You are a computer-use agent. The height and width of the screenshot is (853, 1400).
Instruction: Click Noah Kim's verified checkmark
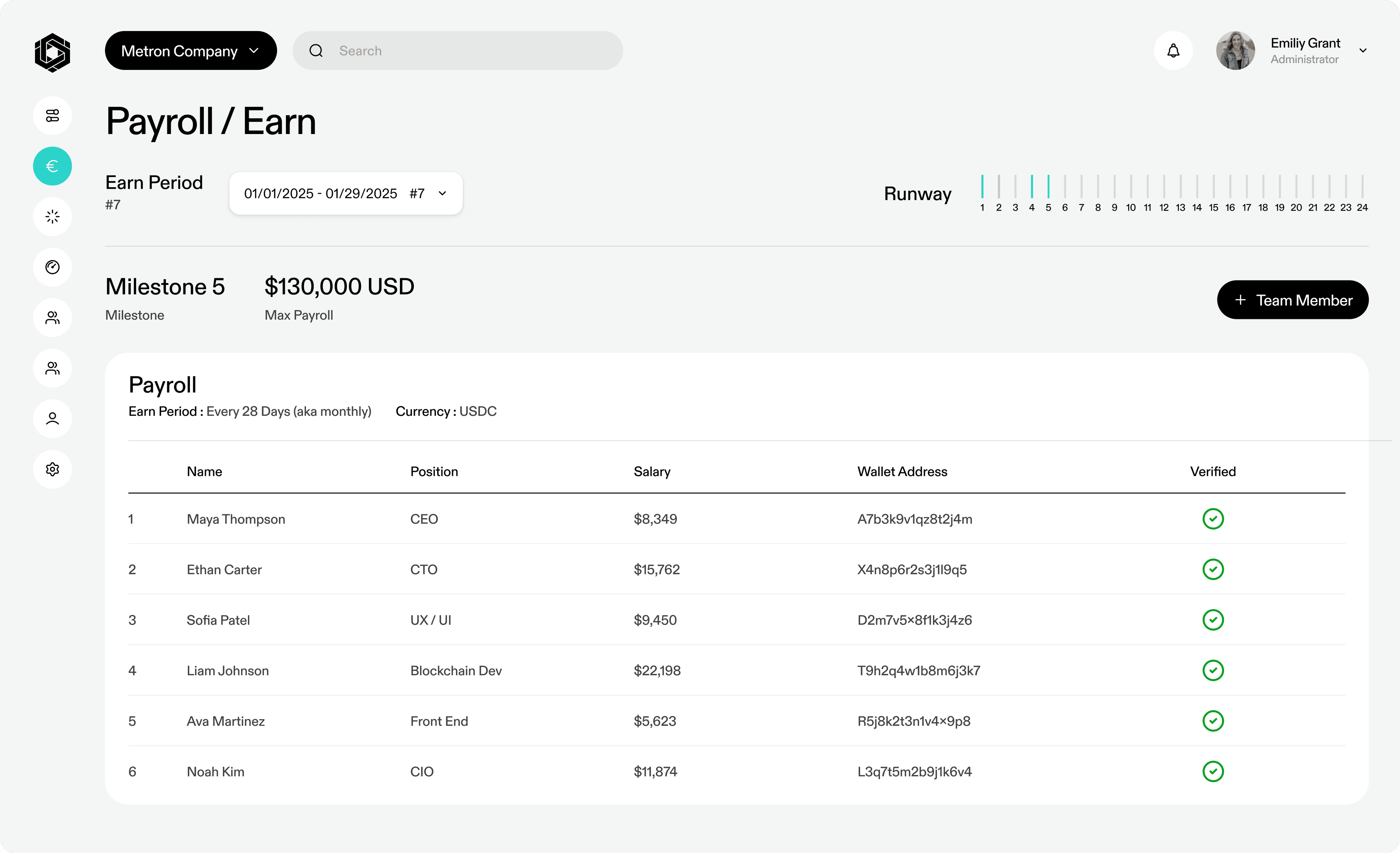coord(1213,771)
